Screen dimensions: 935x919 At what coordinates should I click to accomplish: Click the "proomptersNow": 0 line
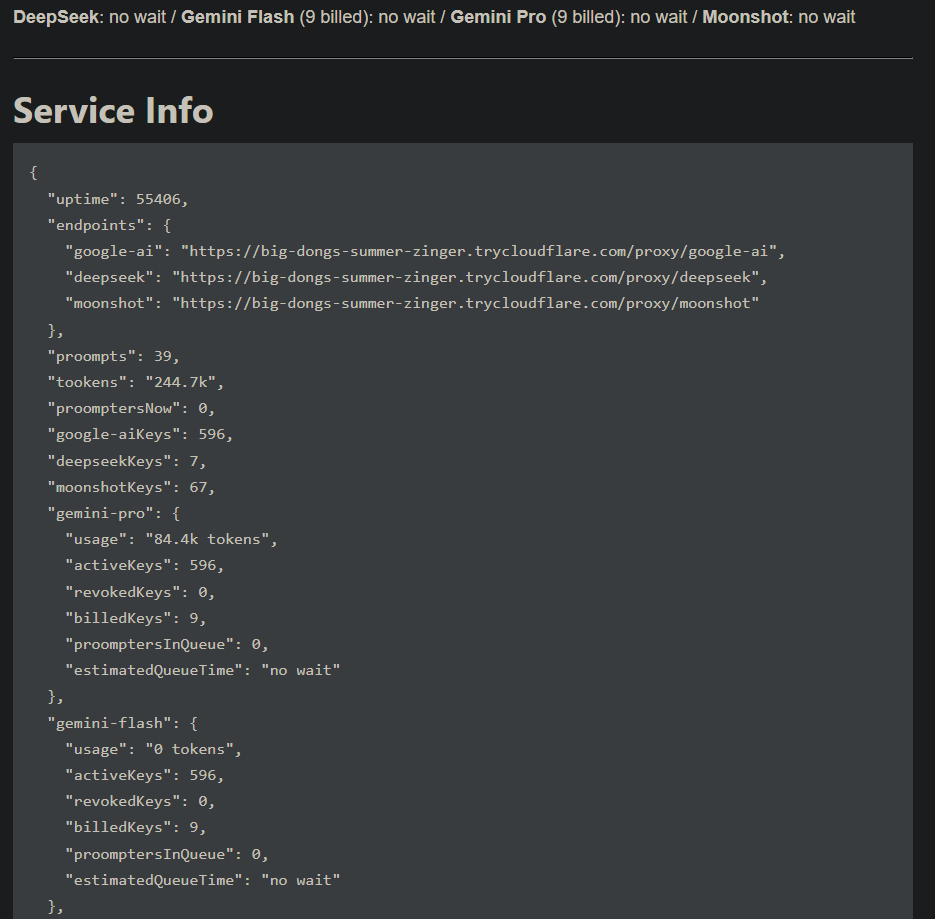[x=131, y=409]
